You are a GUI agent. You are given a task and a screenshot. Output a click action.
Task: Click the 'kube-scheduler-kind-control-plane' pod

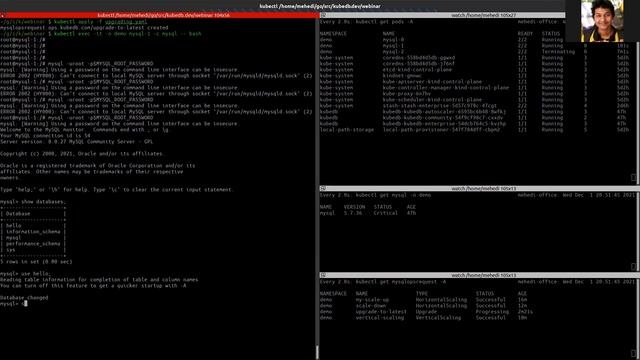coord(432,100)
